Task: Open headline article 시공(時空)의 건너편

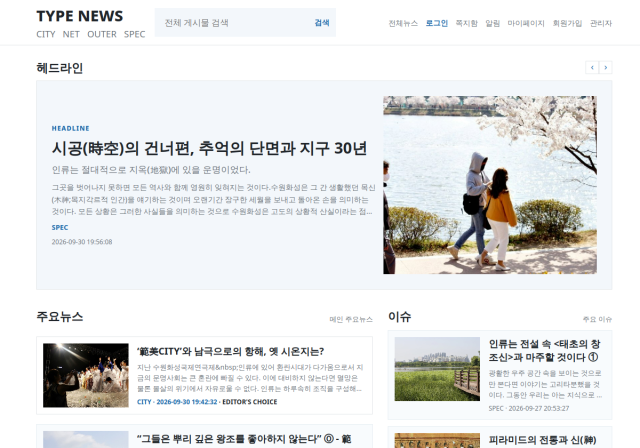Action: coord(209,148)
